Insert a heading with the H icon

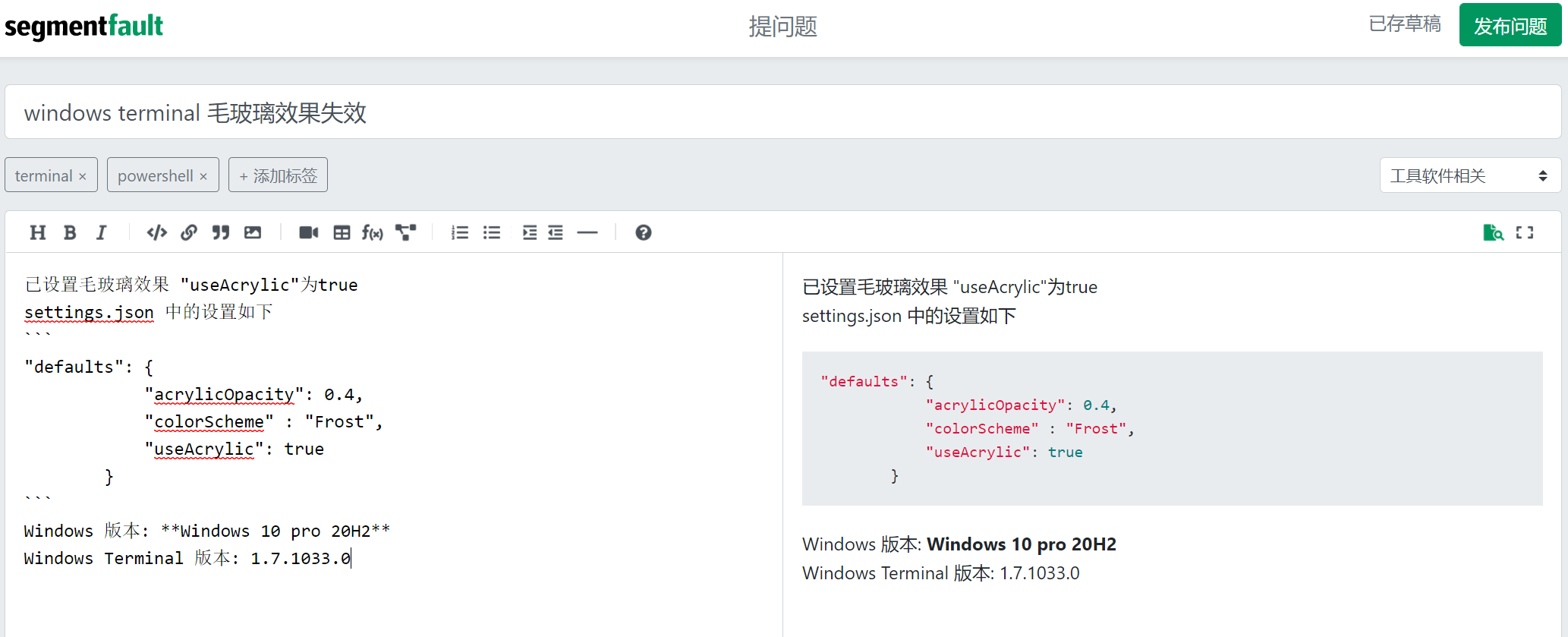click(38, 232)
